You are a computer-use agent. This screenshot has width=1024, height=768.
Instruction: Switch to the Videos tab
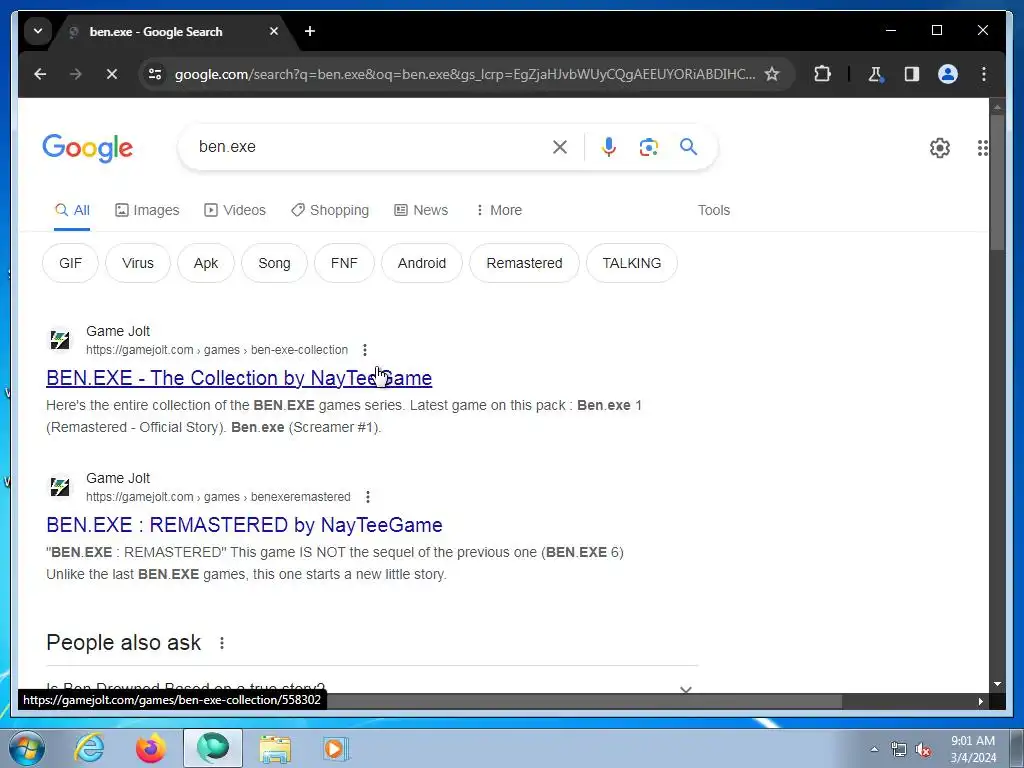tap(235, 210)
